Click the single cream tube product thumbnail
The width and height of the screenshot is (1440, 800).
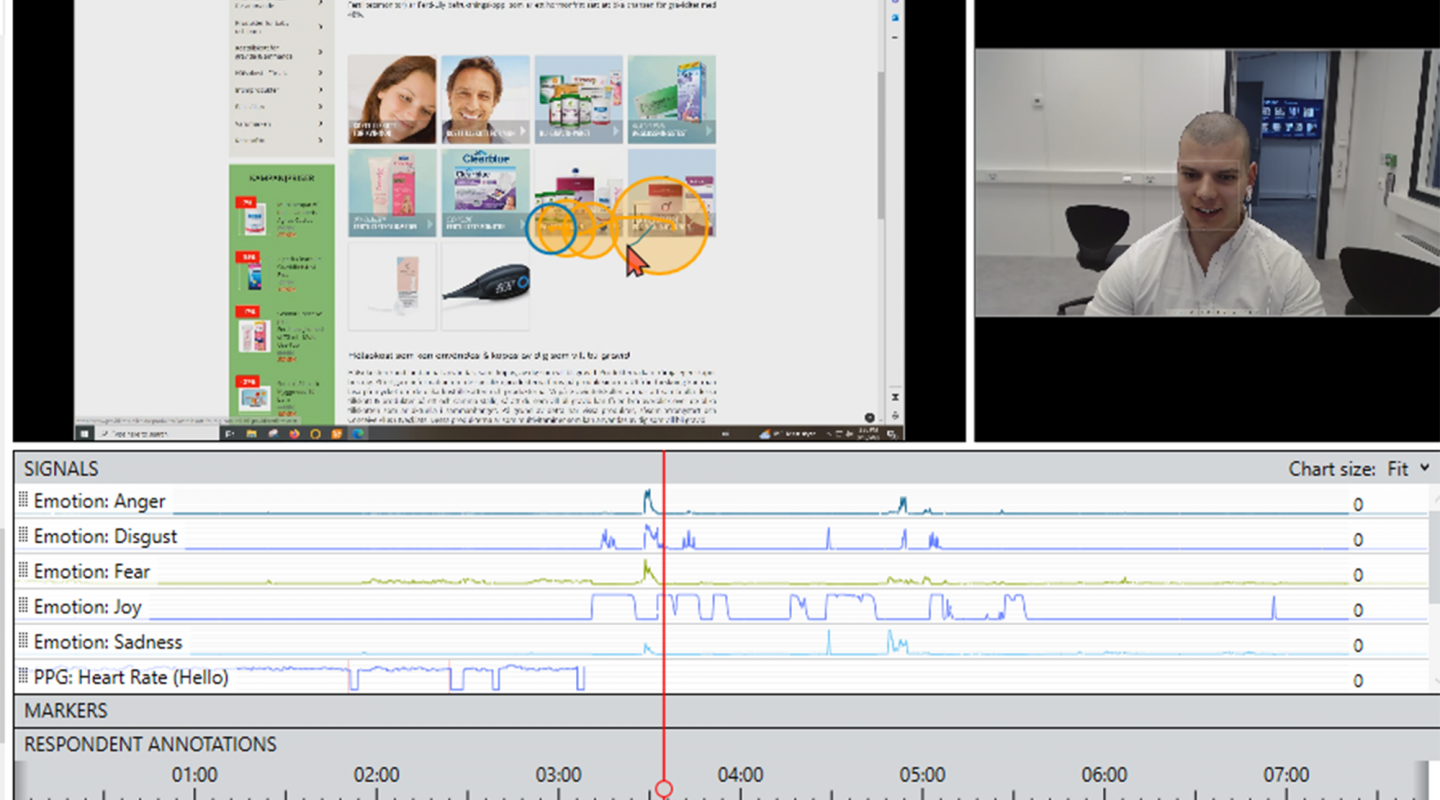click(x=392, y=285)
